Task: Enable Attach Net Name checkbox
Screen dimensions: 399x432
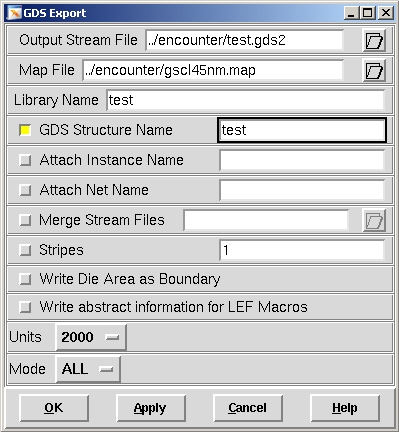Action: [25, 190]
